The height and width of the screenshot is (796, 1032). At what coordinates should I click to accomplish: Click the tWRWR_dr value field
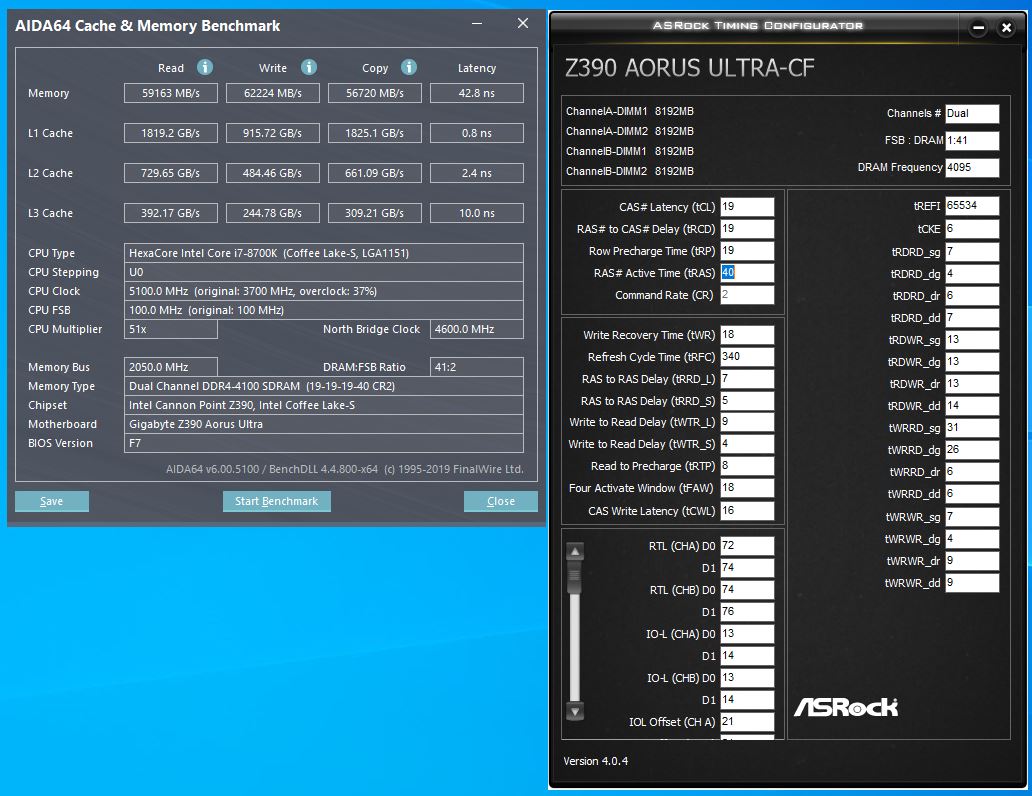coord(972,561)
